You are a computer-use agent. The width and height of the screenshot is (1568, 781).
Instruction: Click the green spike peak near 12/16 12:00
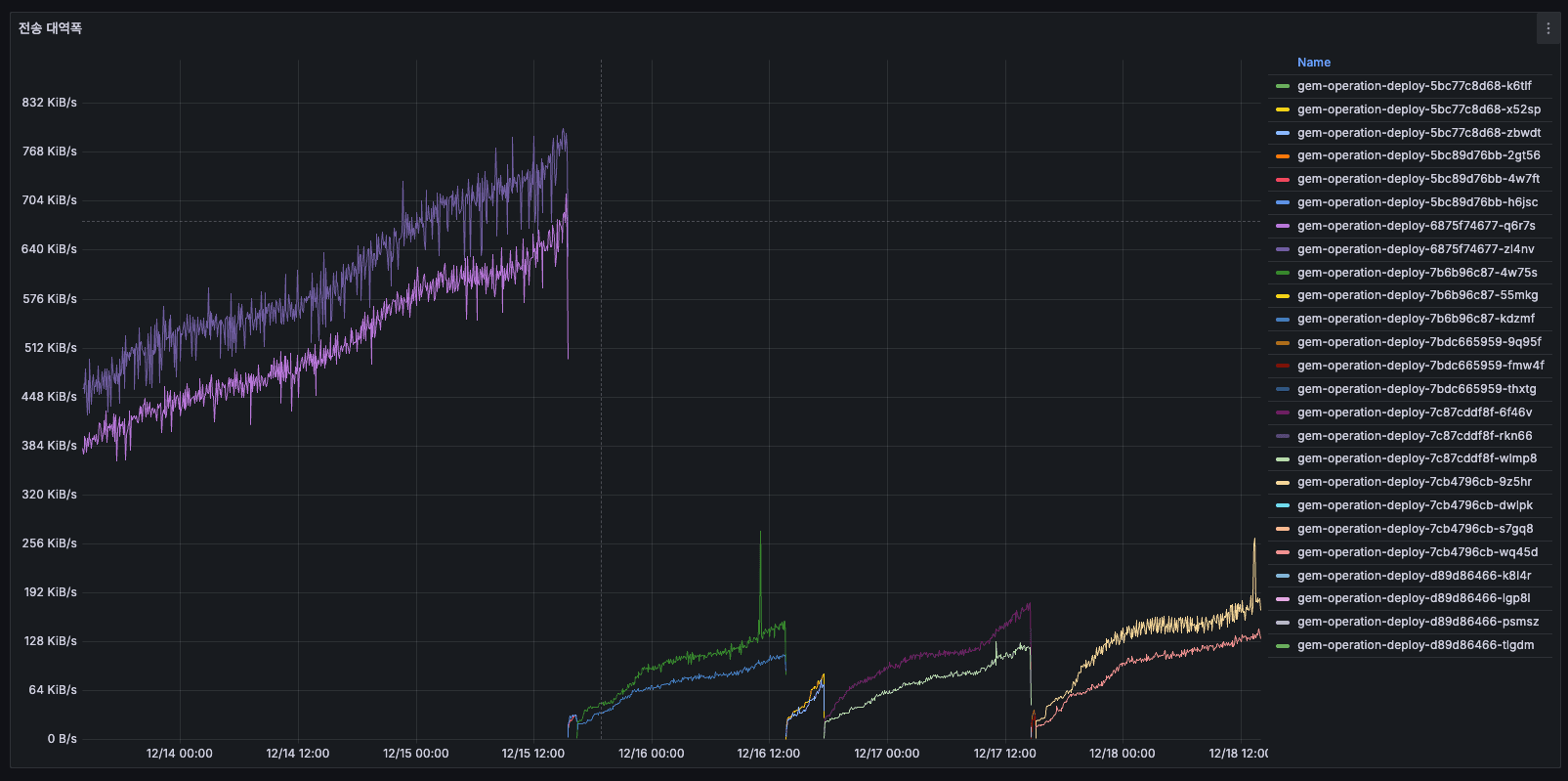point(760,533)
